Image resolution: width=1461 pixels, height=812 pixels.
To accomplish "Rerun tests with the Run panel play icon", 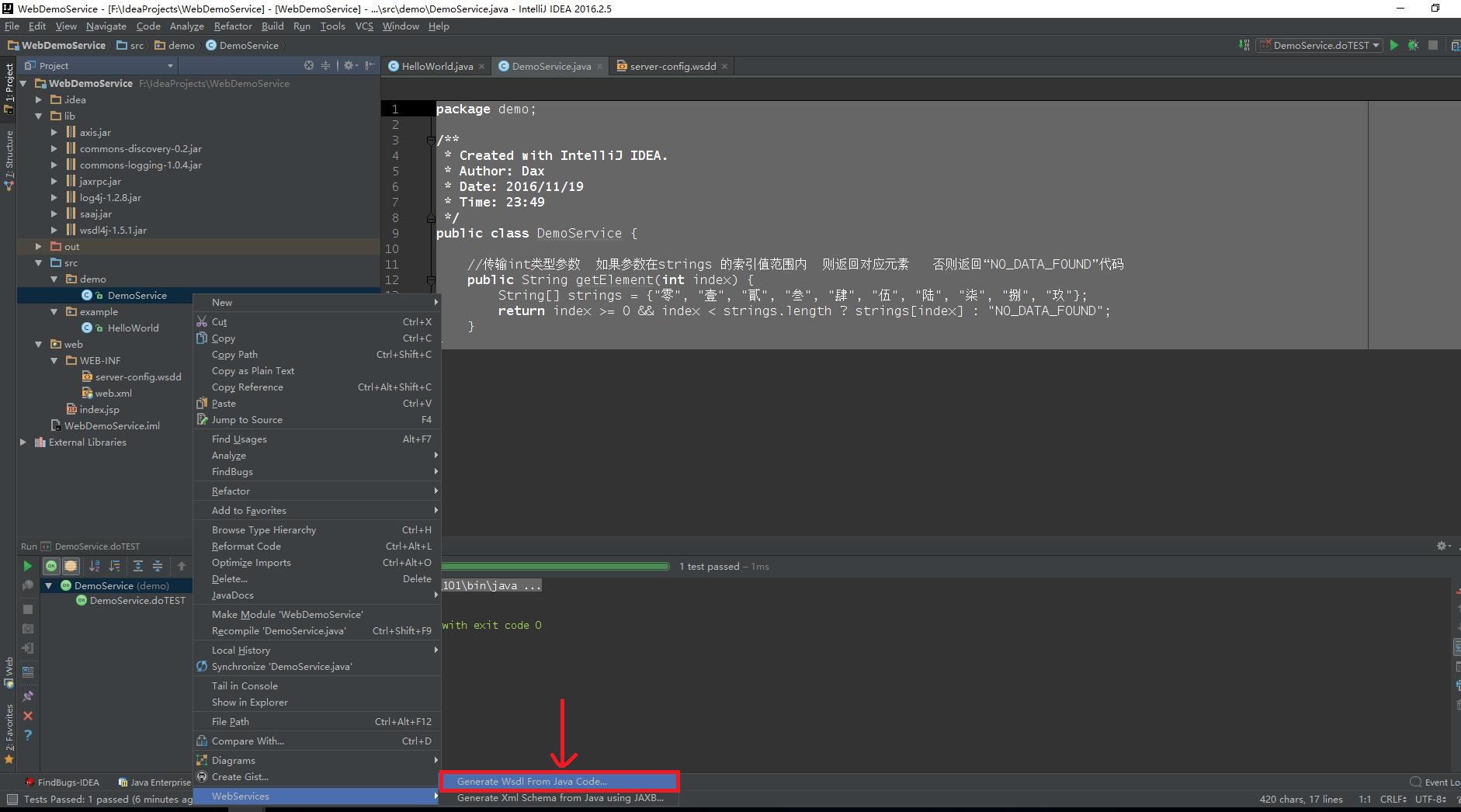I will point(28,566).
